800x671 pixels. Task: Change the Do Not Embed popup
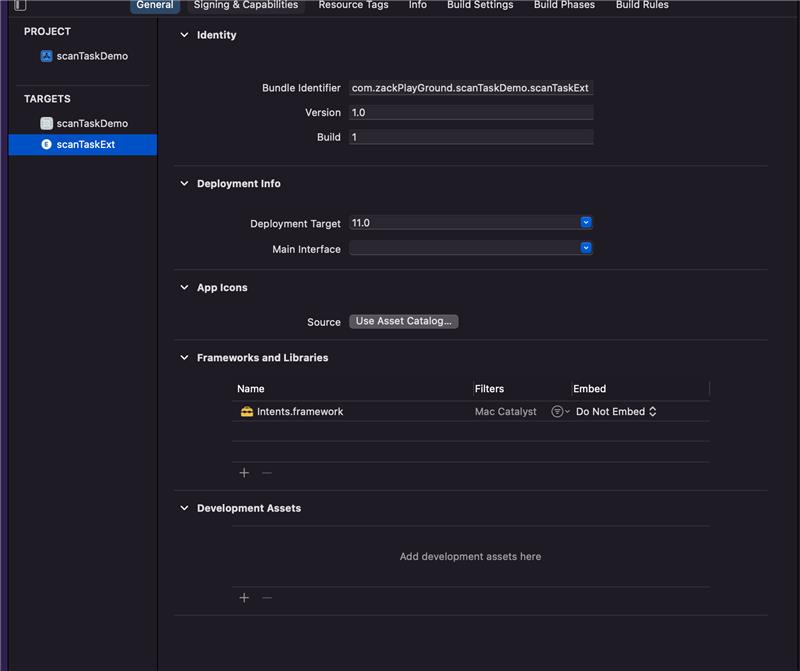coord(616,411)
